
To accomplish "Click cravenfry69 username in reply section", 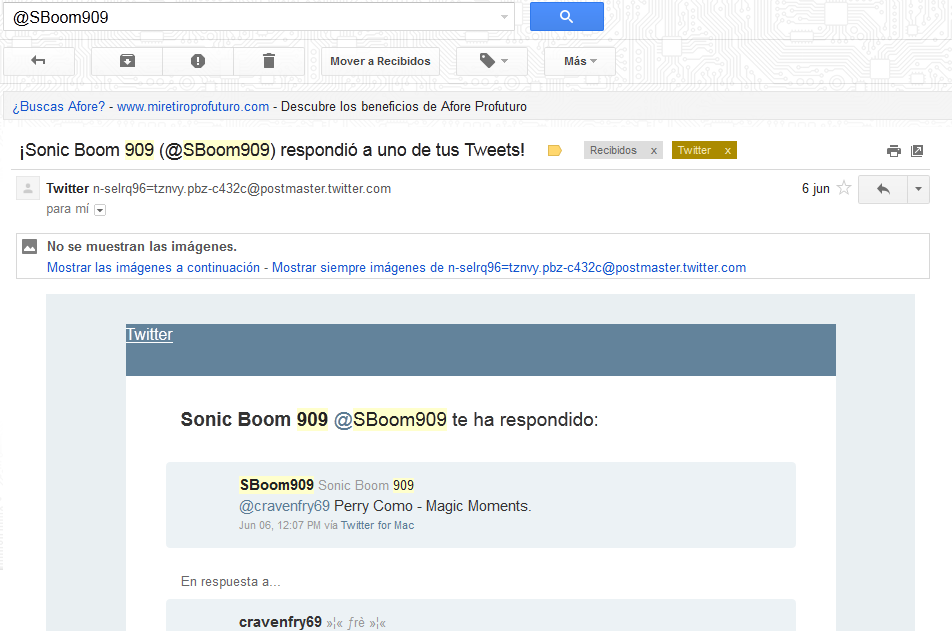I will (x=280, y=622).
